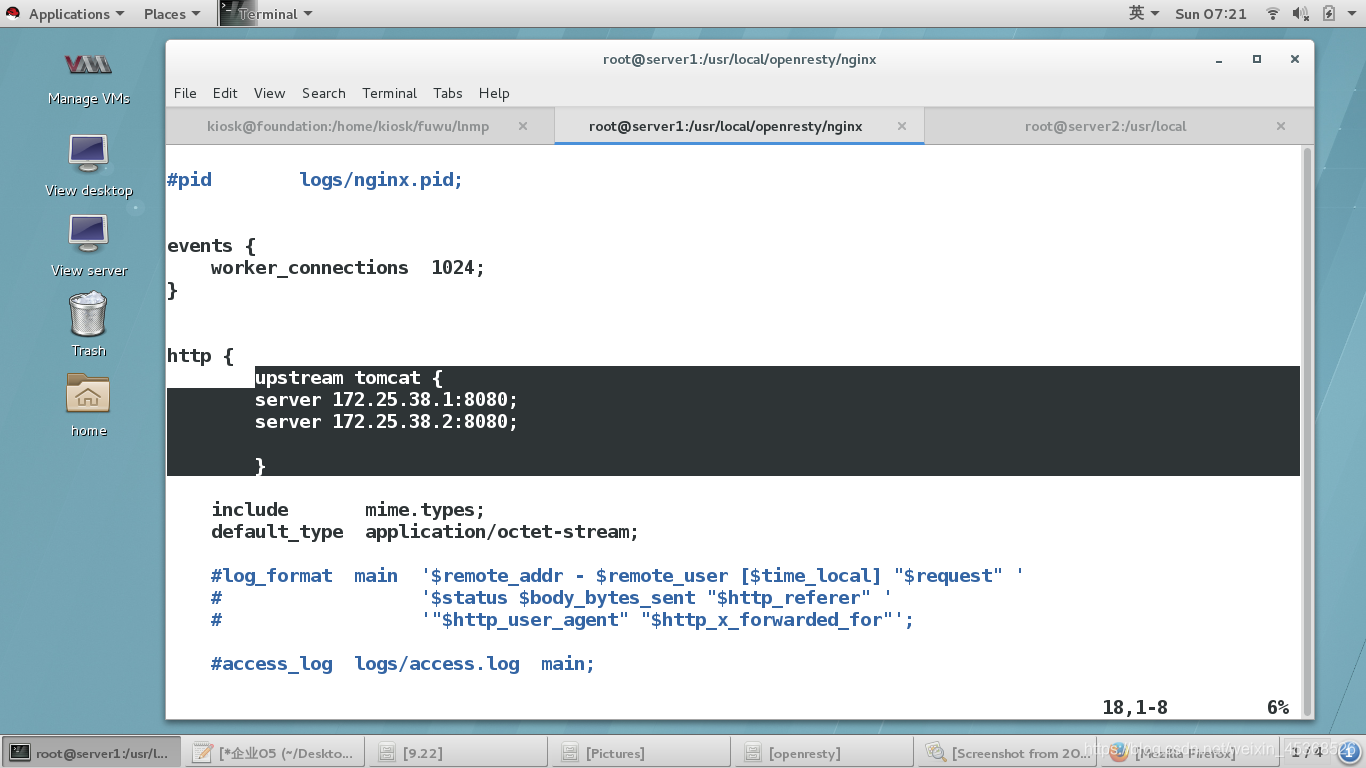Screen dimensions: 1366x768
Task: Click the Red Hat logo beside Applications
Action: 13,14
